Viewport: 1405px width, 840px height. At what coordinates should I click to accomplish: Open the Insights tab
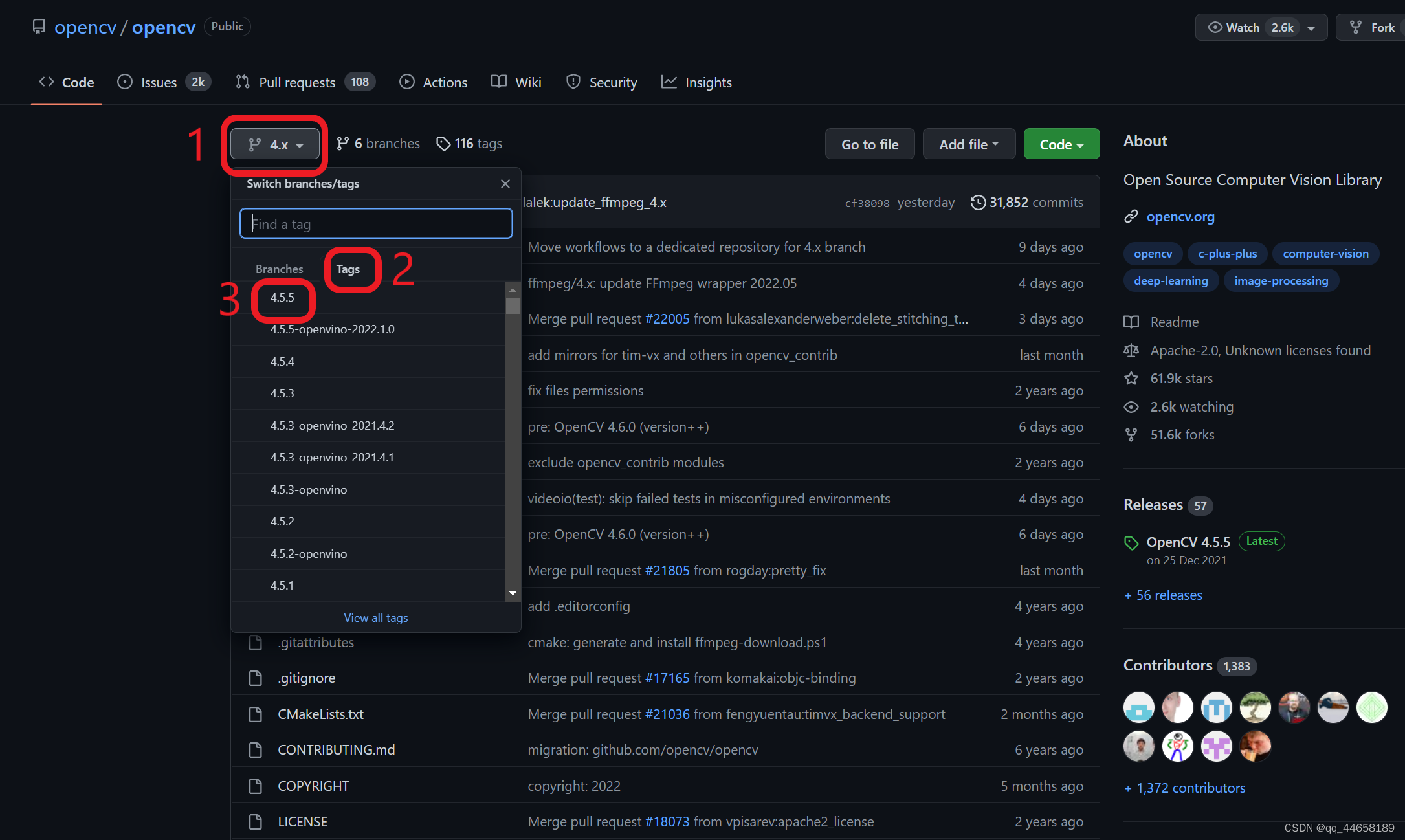pyautogui.click(x=696, y=82)
